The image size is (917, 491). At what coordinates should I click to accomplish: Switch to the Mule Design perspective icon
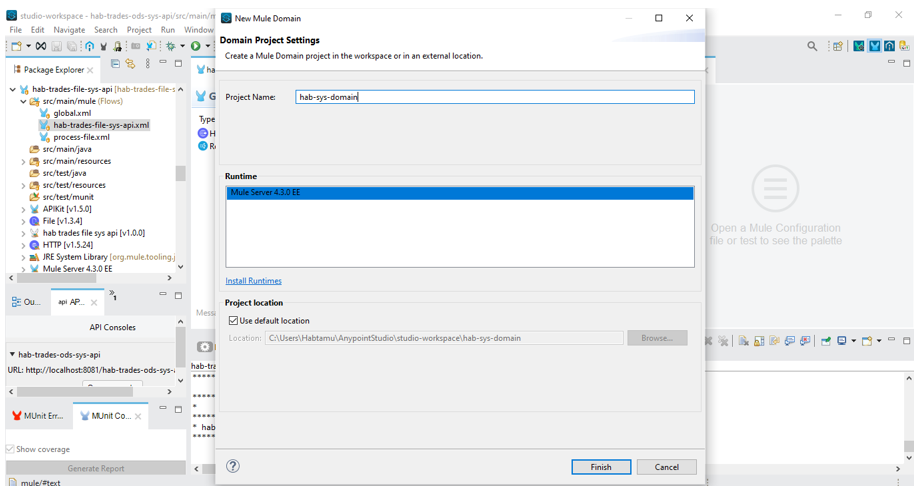pyautogui.click(x=874, y=46)
